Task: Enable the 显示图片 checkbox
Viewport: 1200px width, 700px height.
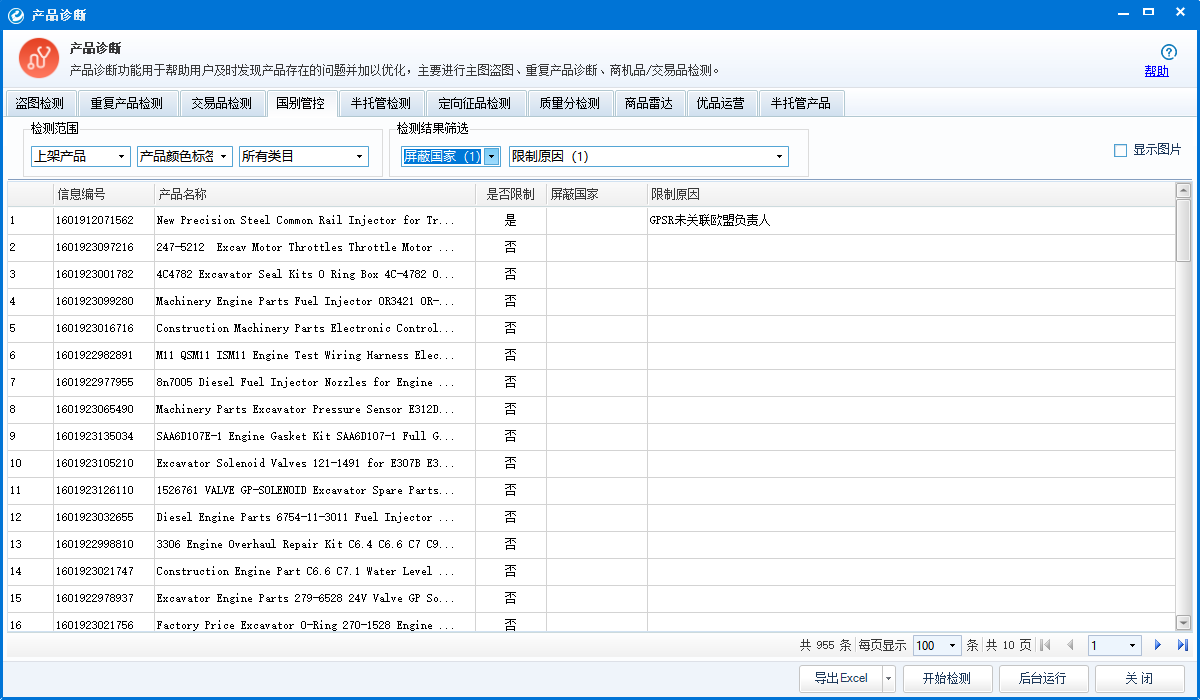Action: 1120,150
